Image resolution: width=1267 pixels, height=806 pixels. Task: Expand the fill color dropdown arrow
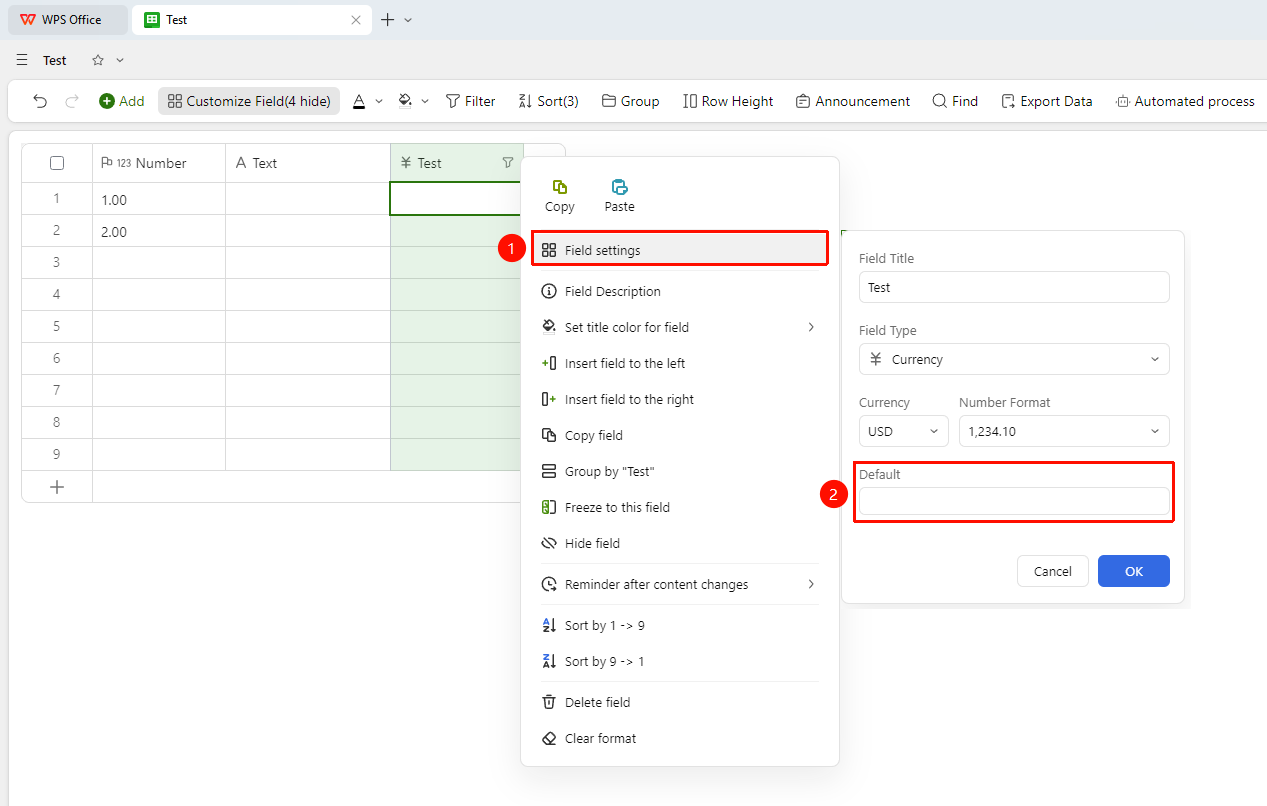point(425,101)
